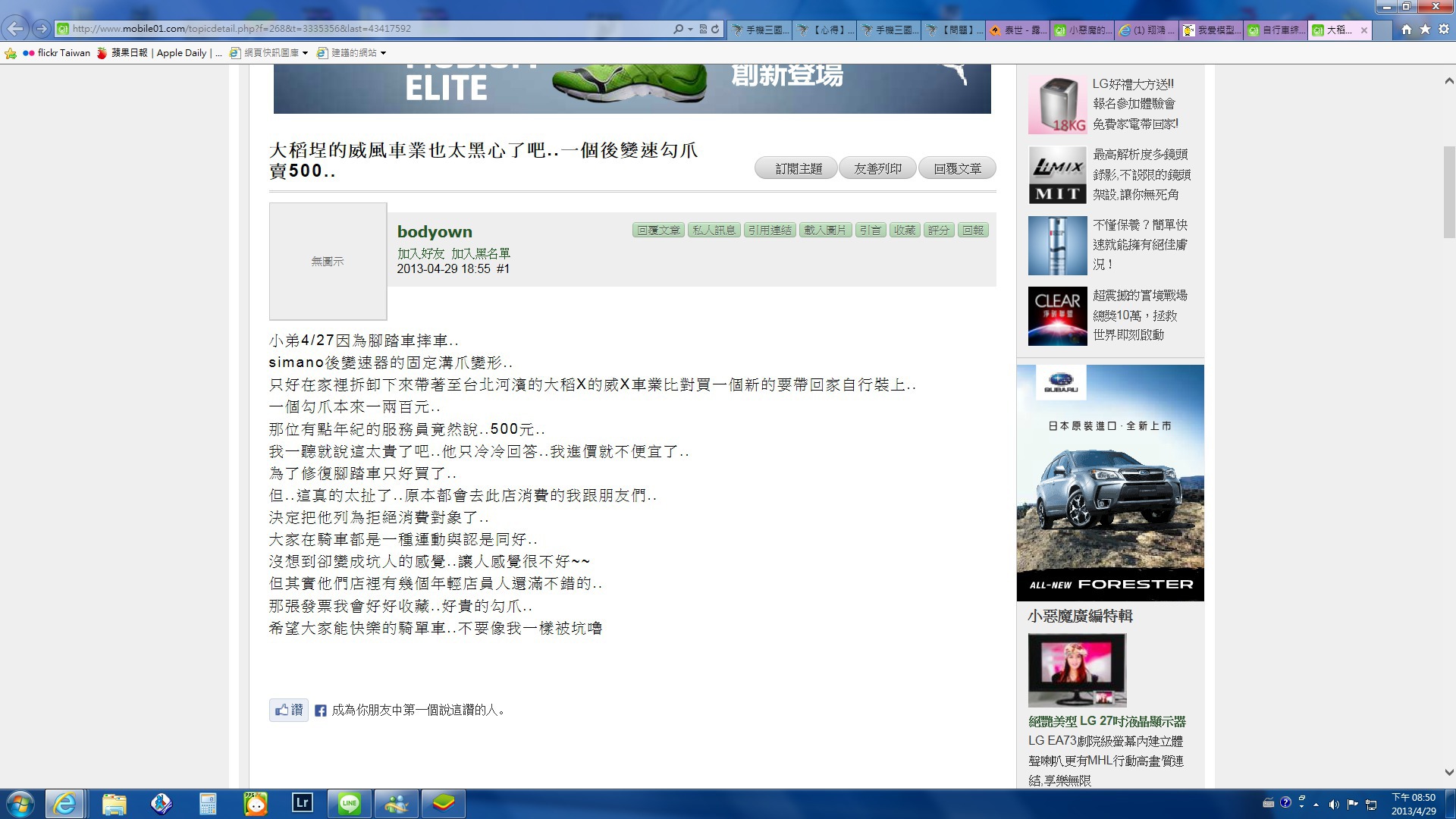The width and height of the screenshot is (1456, 819).
Task: Click the browser Back arrow button
Action: [x=16, y=29]
